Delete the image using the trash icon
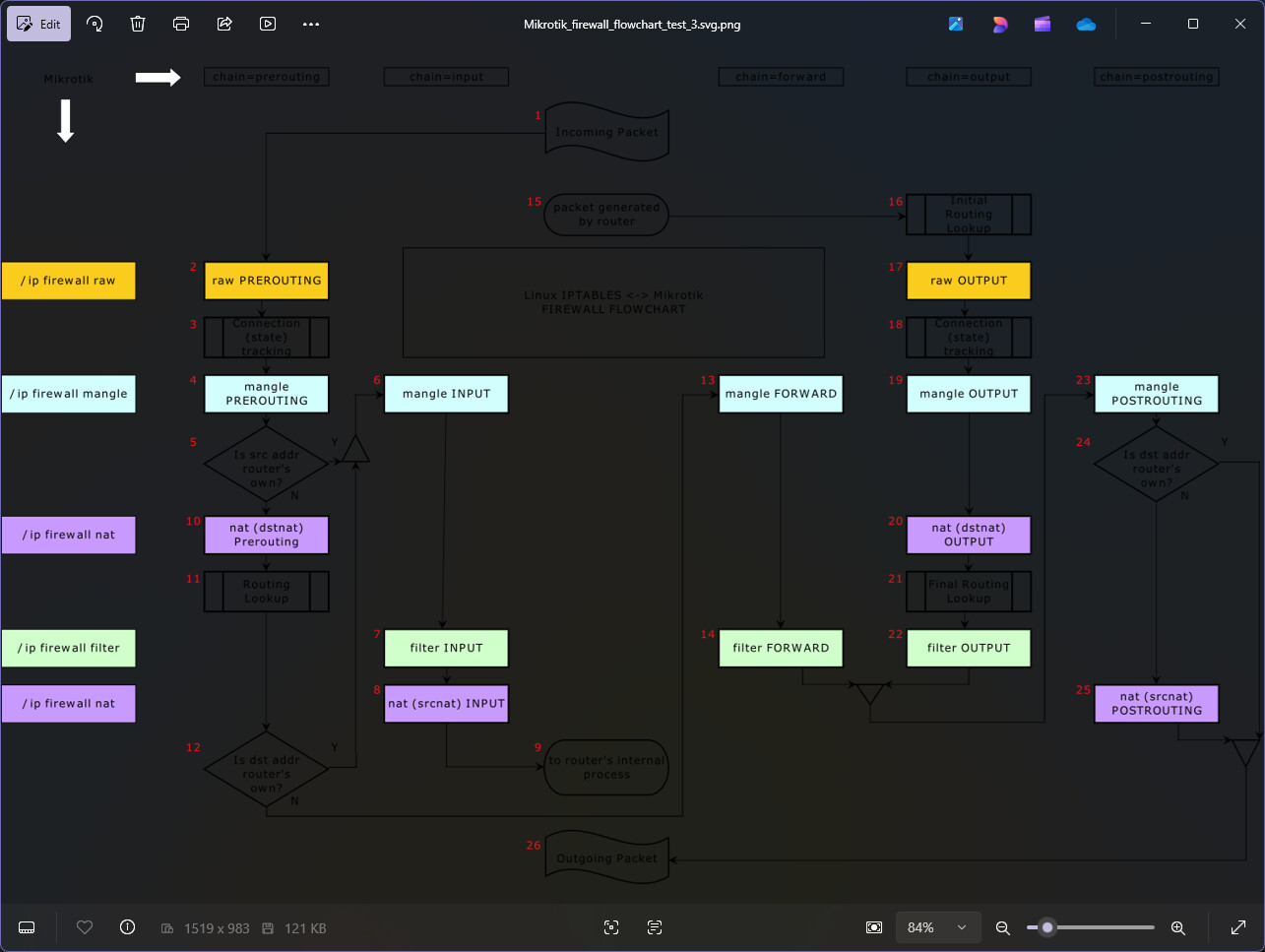The image size is (1265, 952). (x=138, y=24)
